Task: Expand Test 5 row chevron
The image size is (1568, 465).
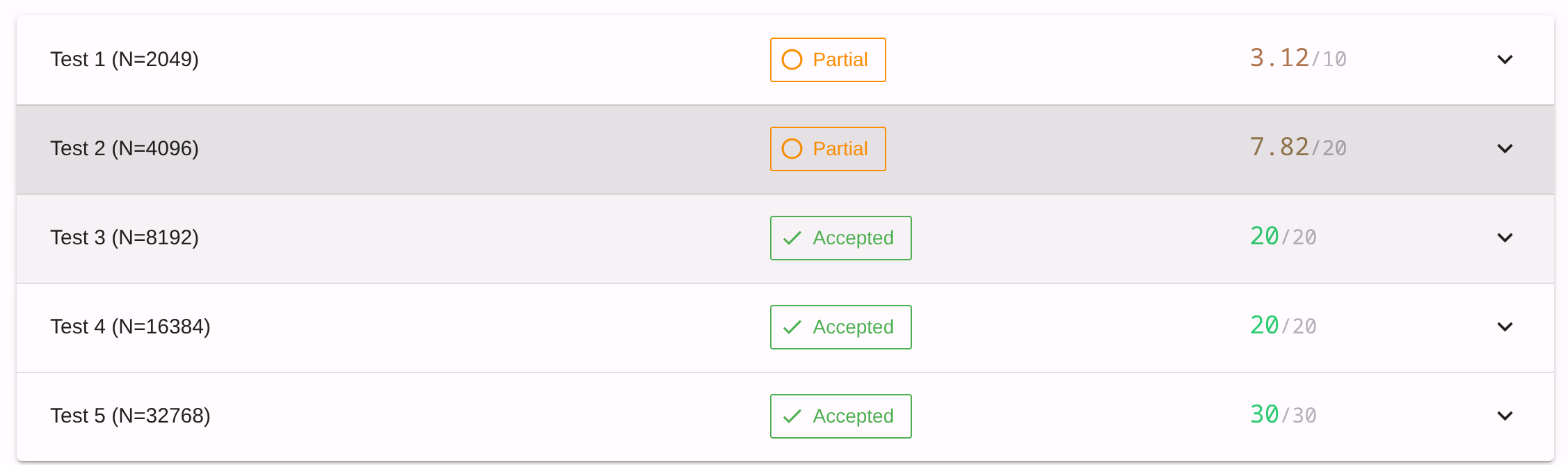Action: (x=1505, y=416)
